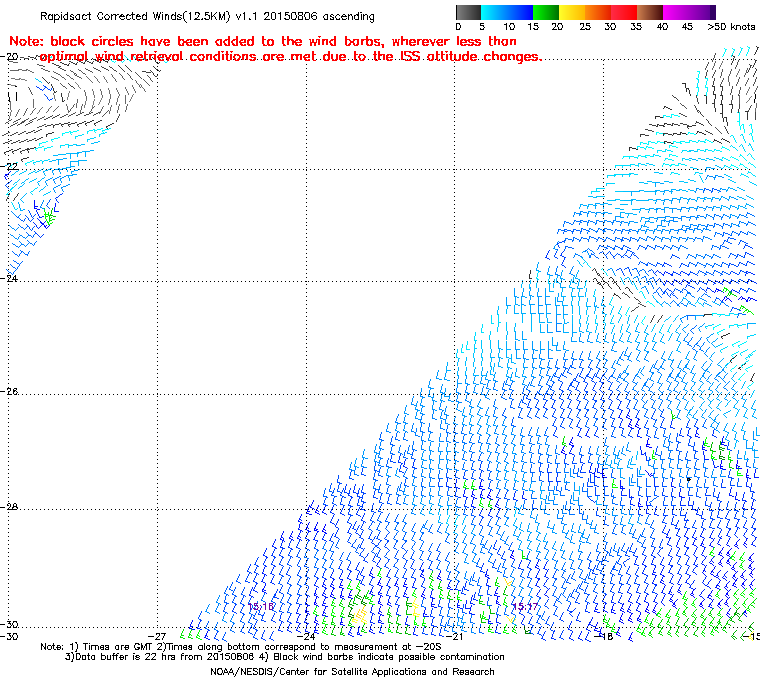Click the legend value label '45'
Viewport: 760px width, 688px height.
point(687,27)
